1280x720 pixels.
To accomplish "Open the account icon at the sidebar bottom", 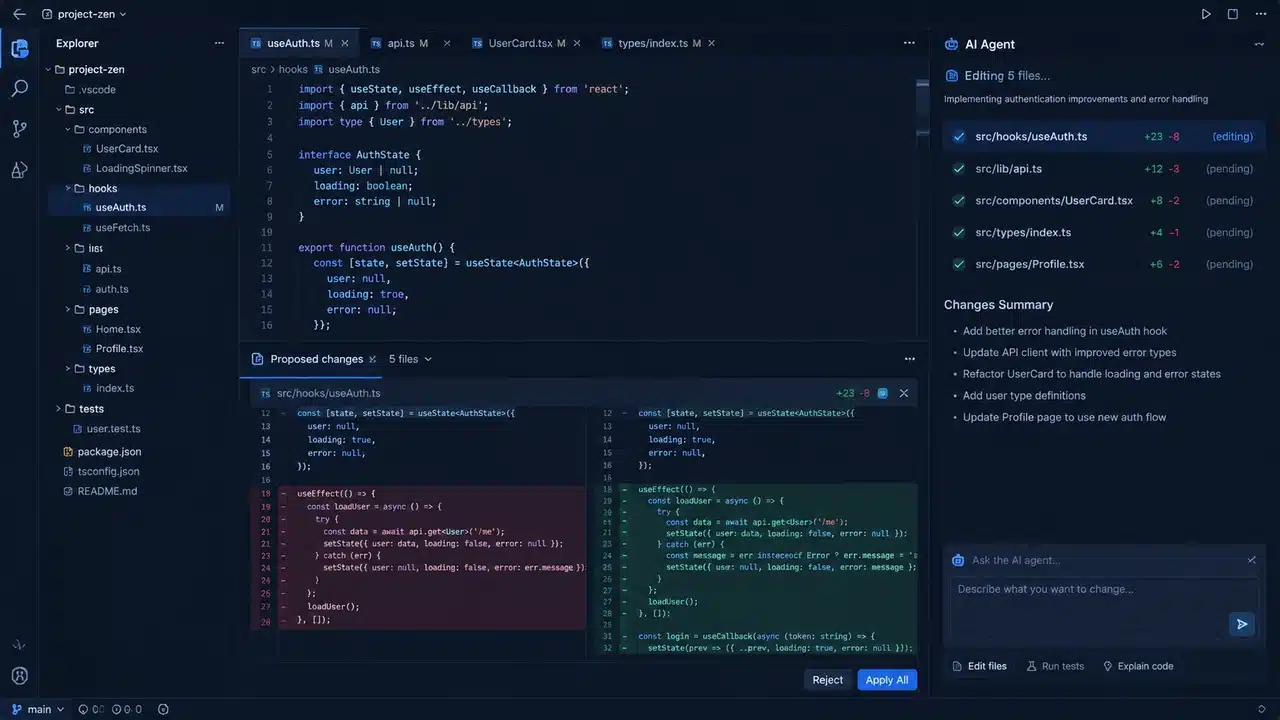I will tap(19, 675).
